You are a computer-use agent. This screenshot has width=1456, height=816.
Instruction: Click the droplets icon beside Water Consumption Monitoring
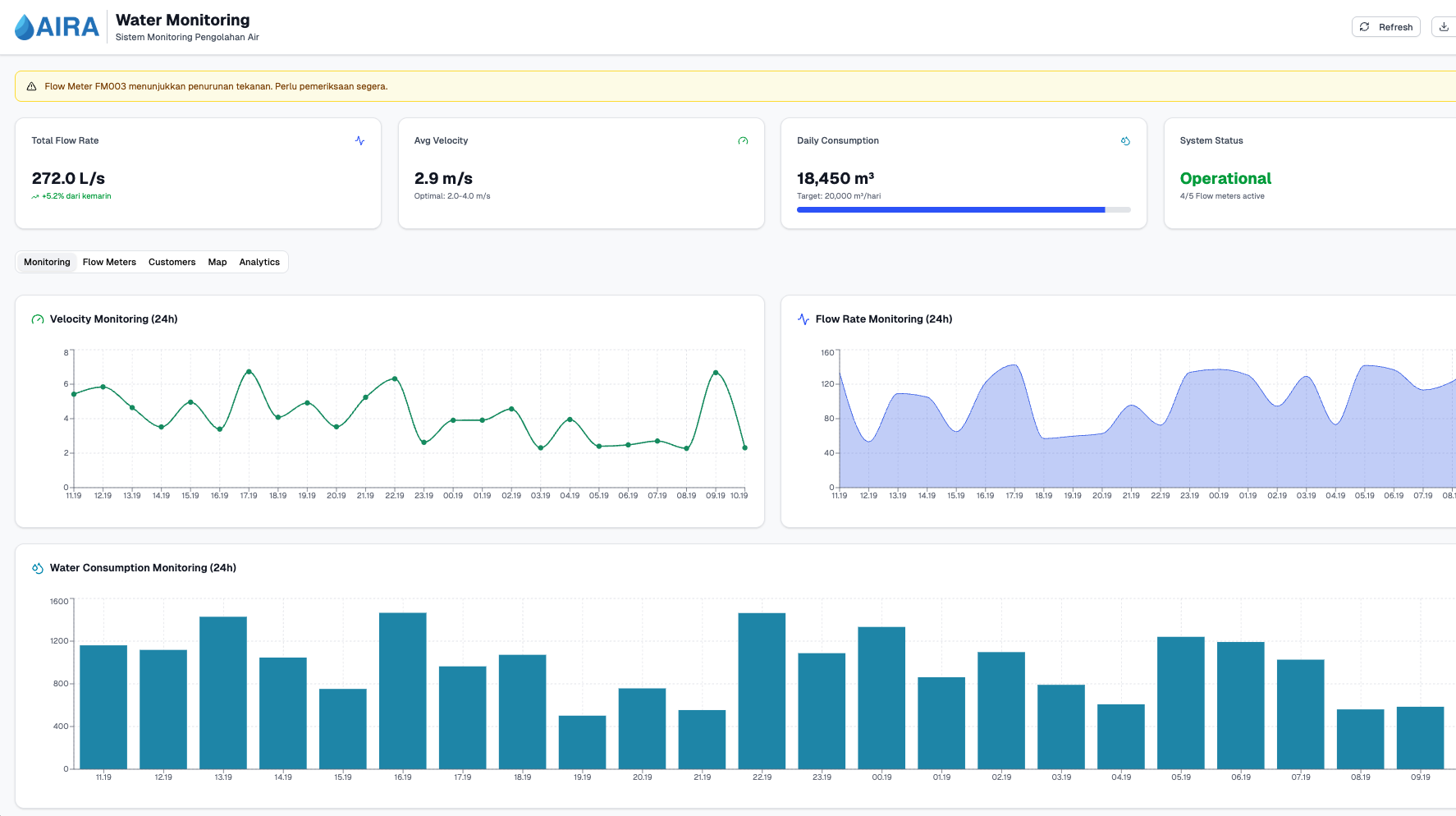[37, 568]
